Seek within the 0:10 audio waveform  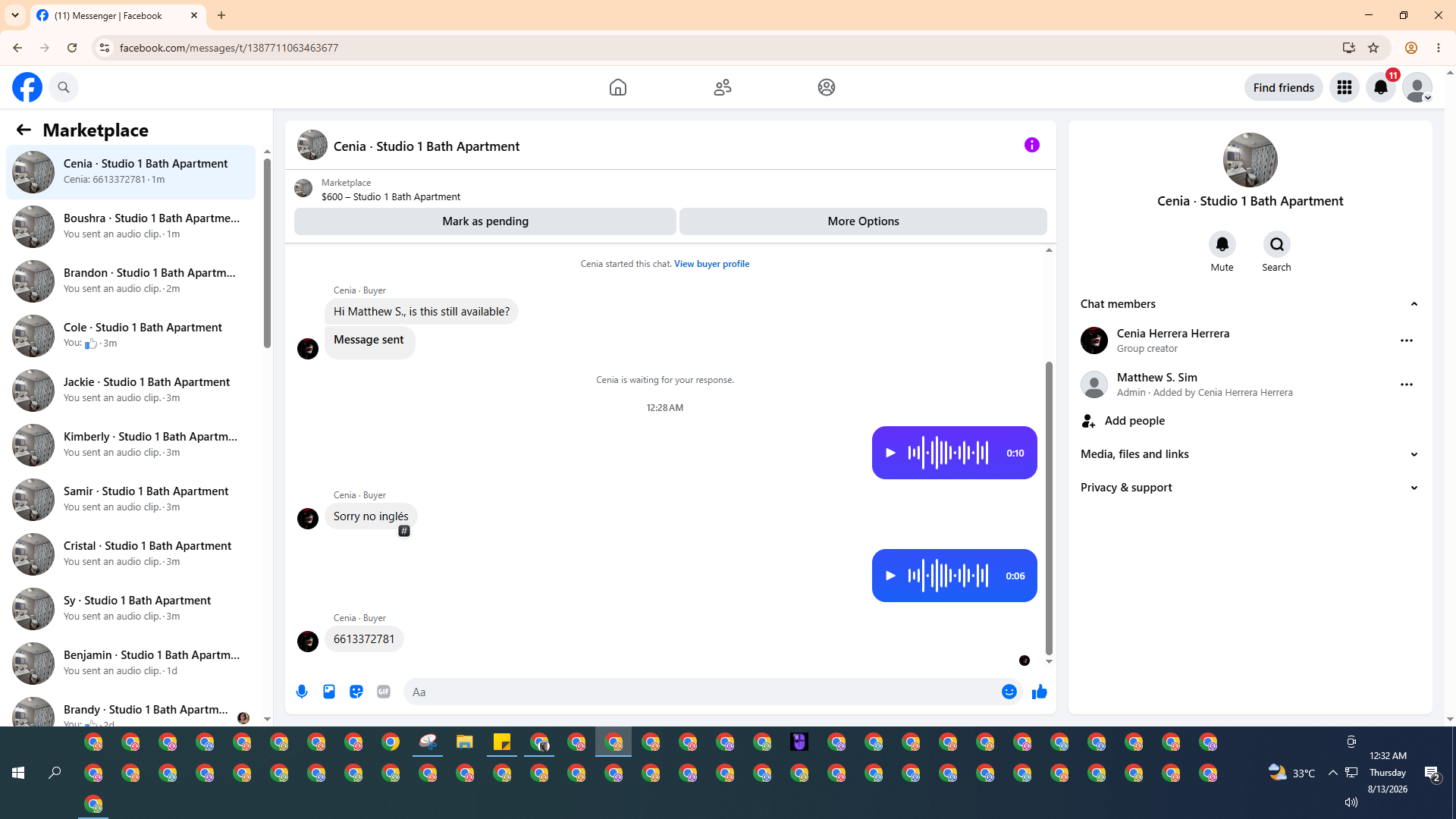948,453
